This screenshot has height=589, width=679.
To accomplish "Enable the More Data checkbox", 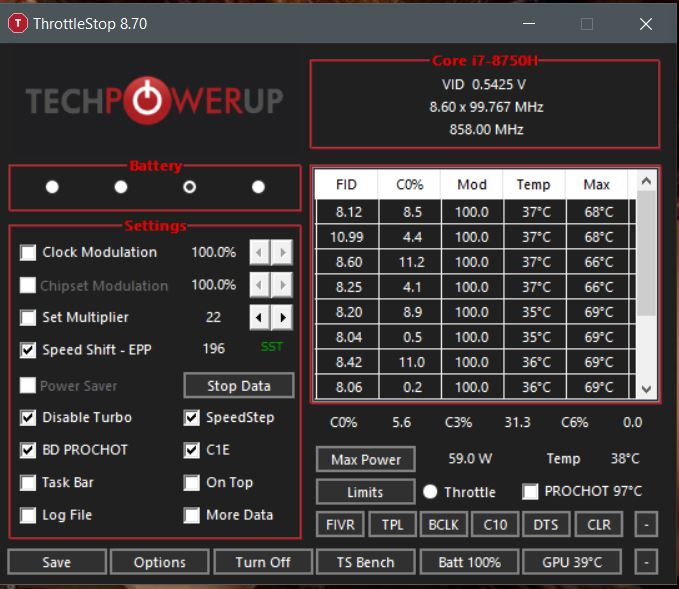I will [x=191, y=515].
